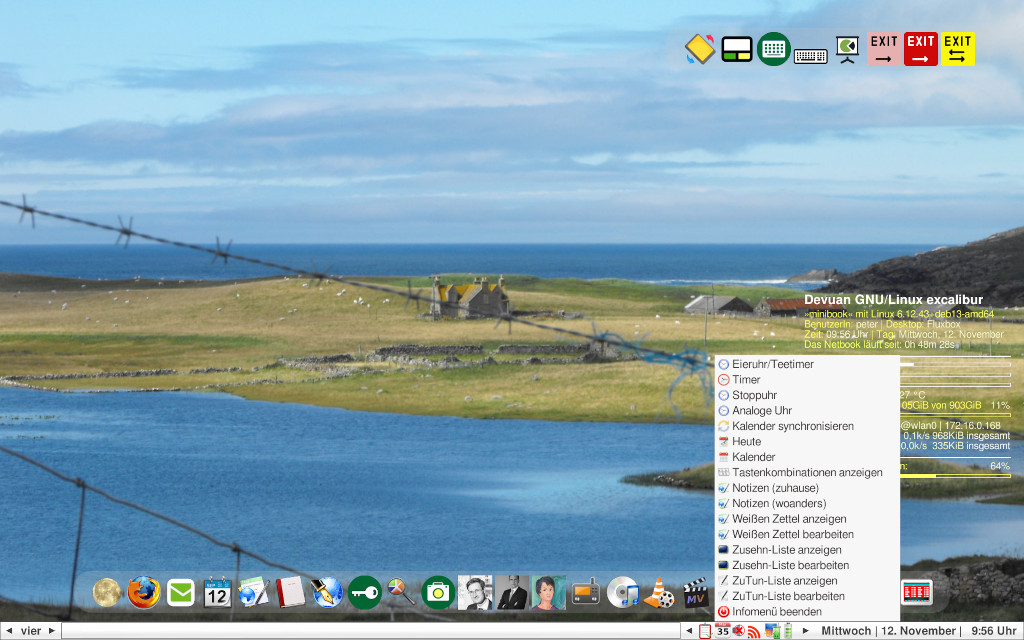
Task: Select 'Eieruhr/Teetimer' from the menu
Action: click(x=772, y=364)
